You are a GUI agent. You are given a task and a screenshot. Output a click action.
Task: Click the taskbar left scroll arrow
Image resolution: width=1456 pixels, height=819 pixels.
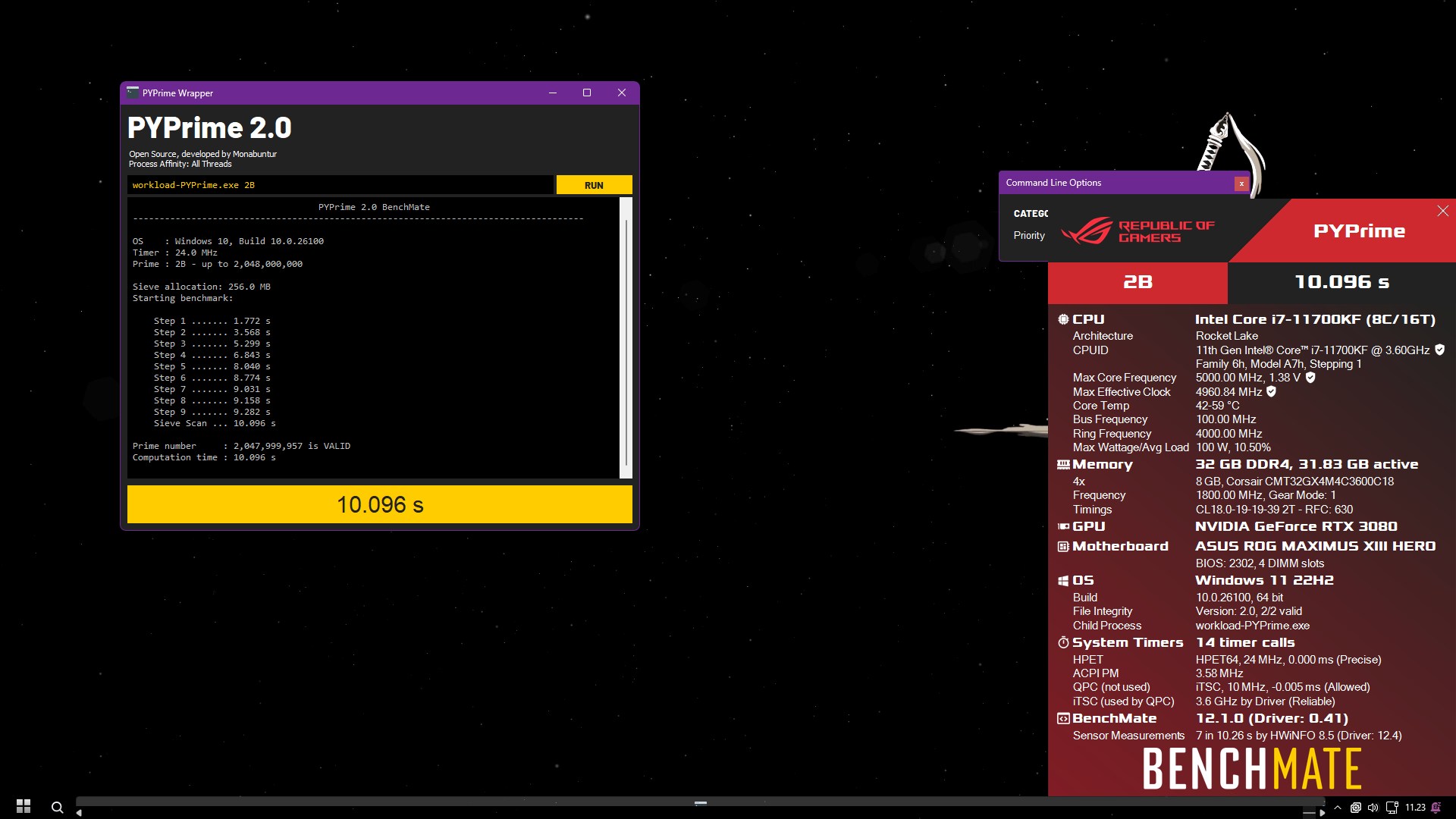click(x=79, y=813)
